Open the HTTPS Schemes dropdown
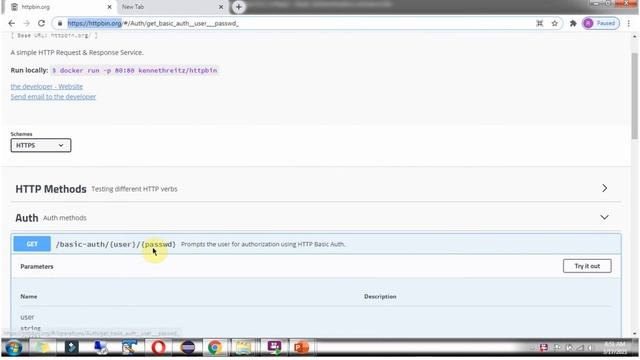640x360 pixels. pos(41,145)
